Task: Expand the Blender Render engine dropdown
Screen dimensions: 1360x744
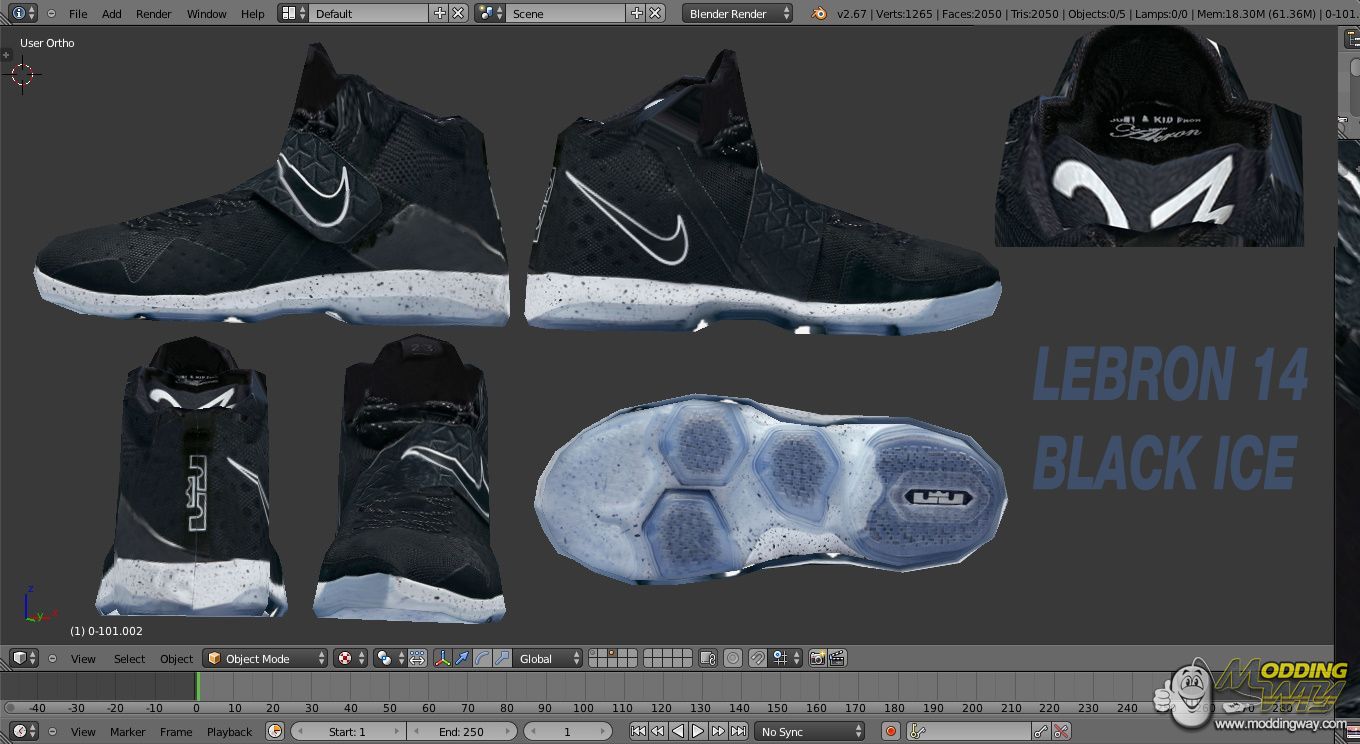Action: pos(738,13)
